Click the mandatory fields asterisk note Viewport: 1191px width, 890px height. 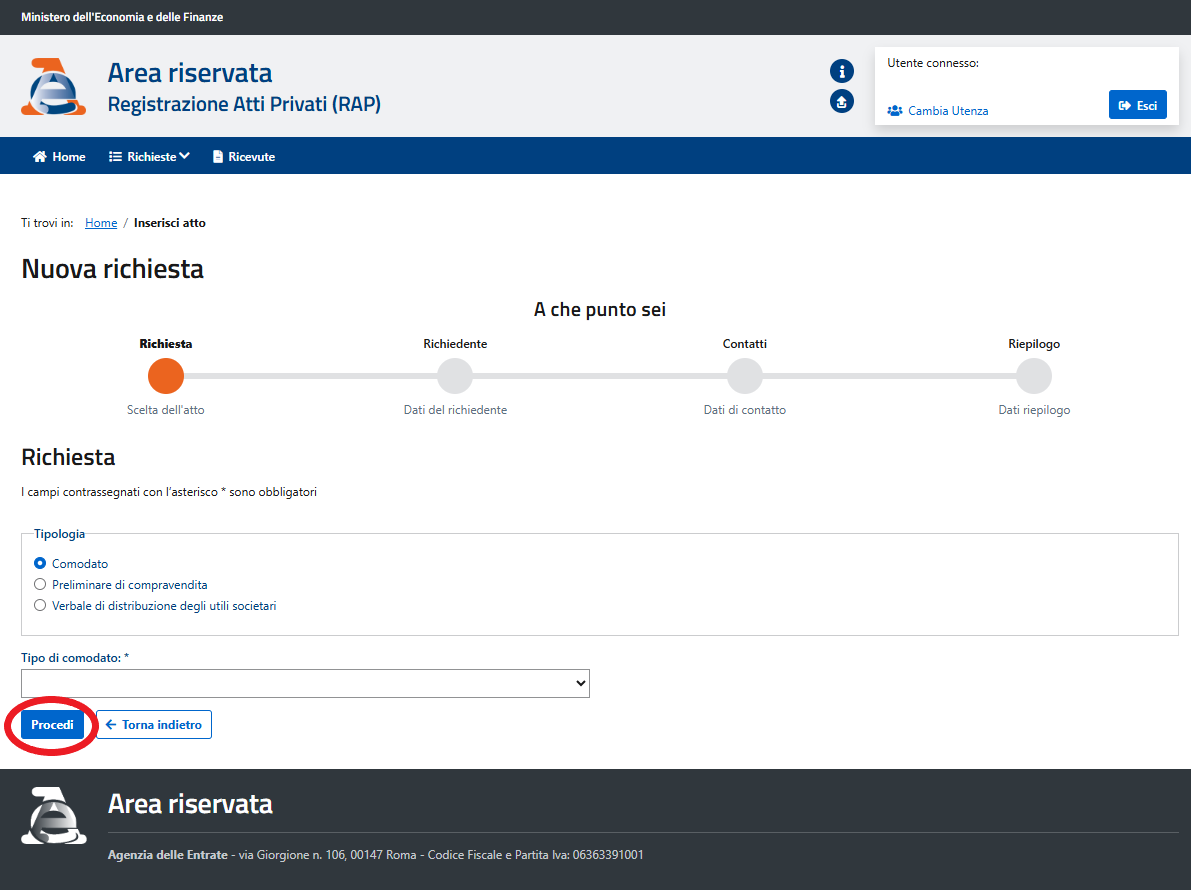coord(169,492)
